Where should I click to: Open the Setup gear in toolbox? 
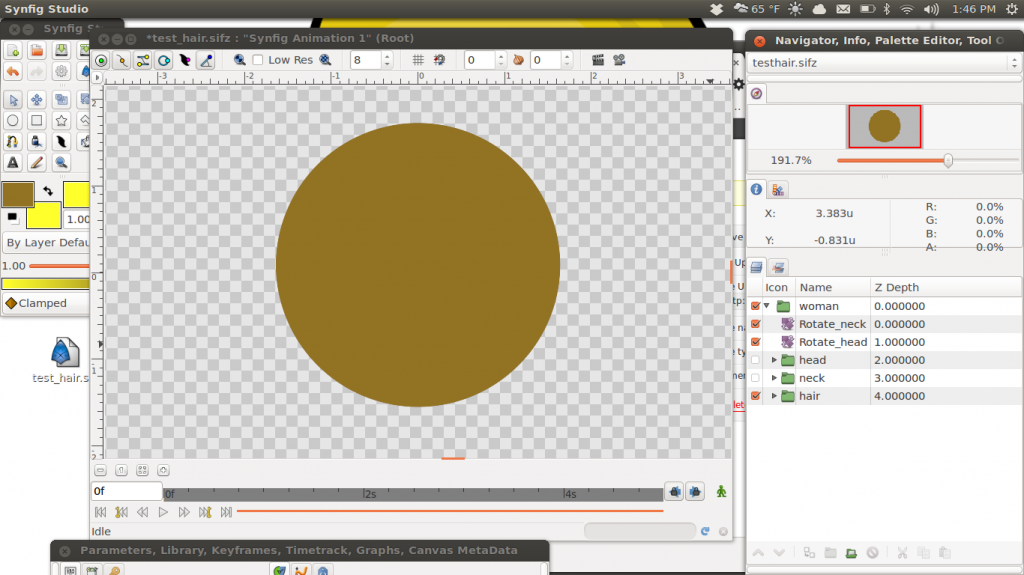[61, 71]
